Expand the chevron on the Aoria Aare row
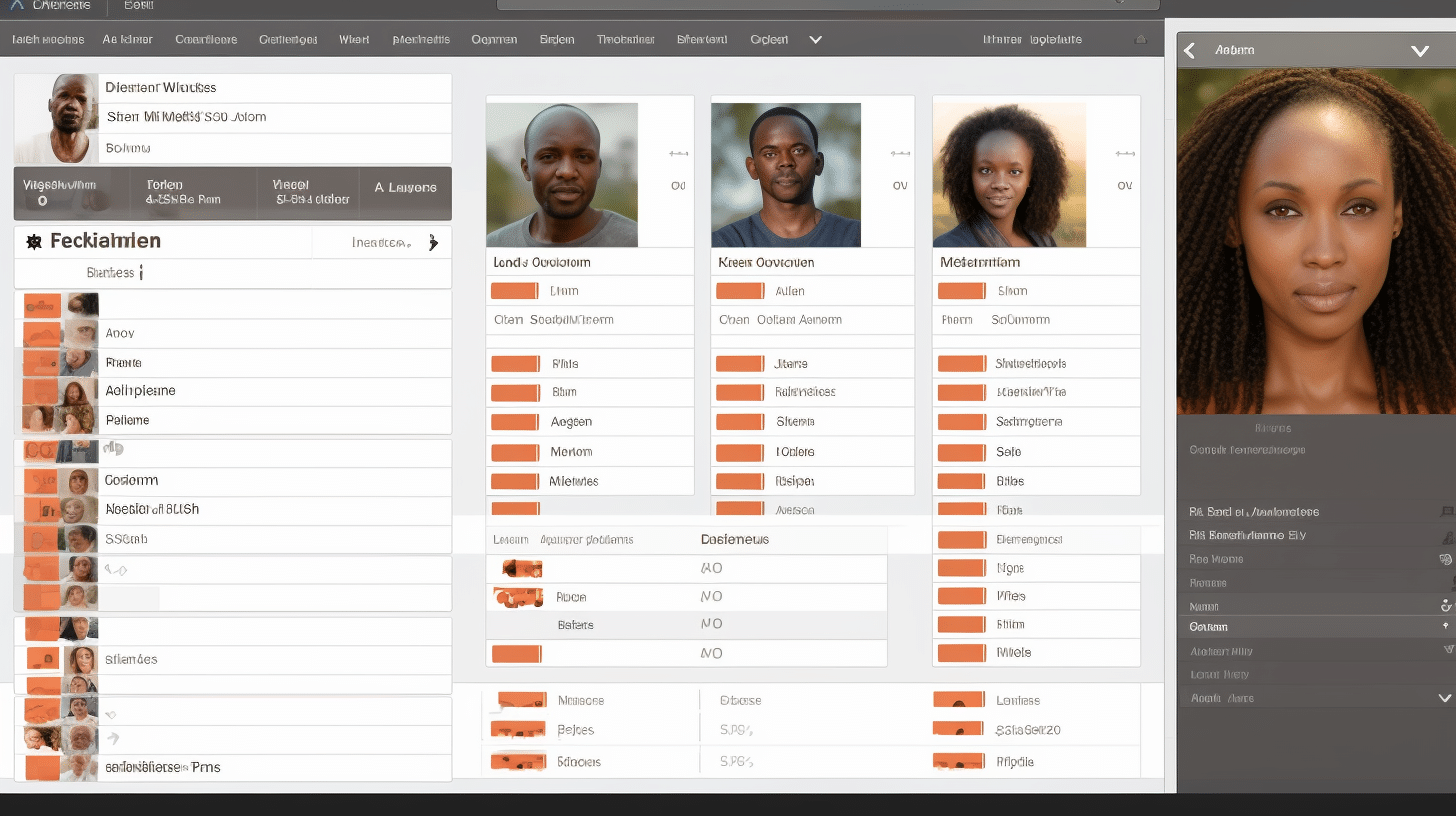This screenshot has height=816, width=1456. 1444,698
